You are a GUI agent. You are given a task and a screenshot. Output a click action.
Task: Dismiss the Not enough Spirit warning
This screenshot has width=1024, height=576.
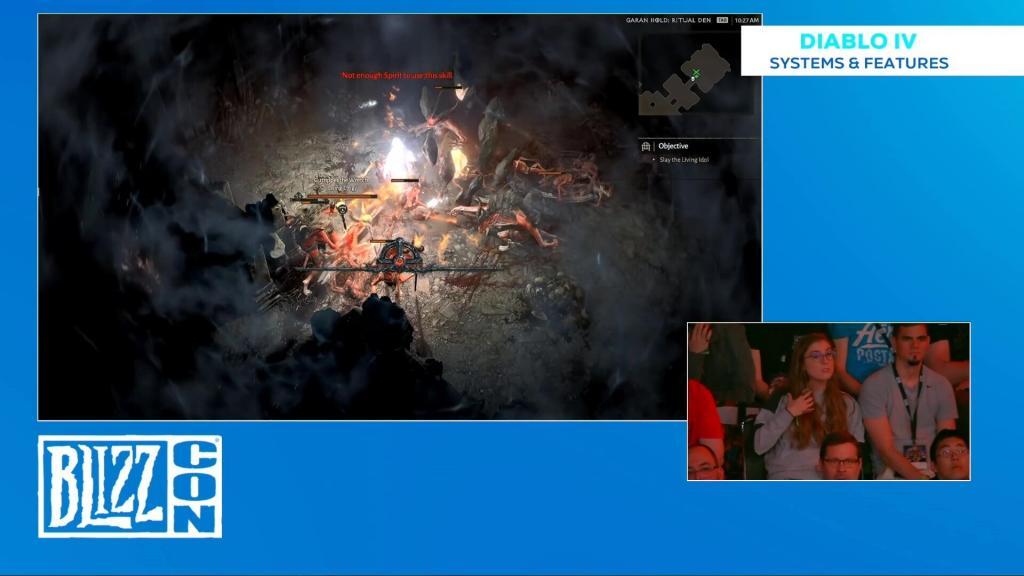[x=397, y=74]
